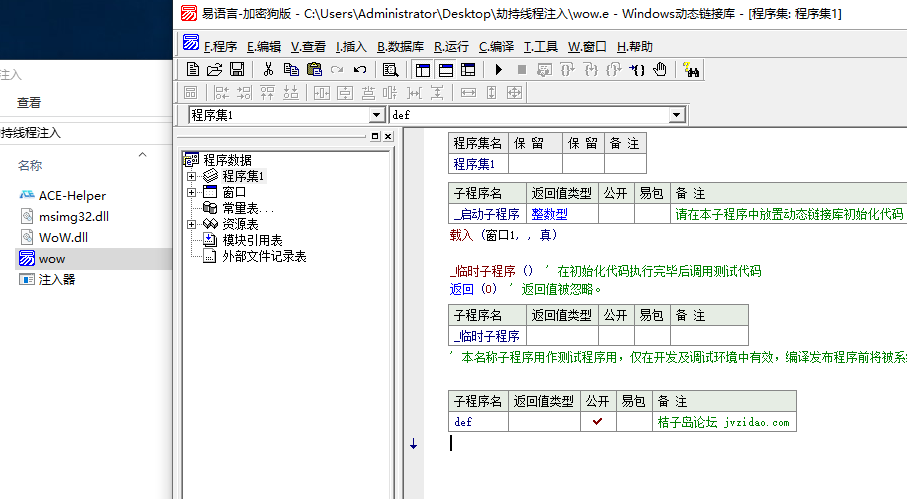Select 外部文件记录表 tree item
Screen dimensions: 907x499
click(264, 256)
